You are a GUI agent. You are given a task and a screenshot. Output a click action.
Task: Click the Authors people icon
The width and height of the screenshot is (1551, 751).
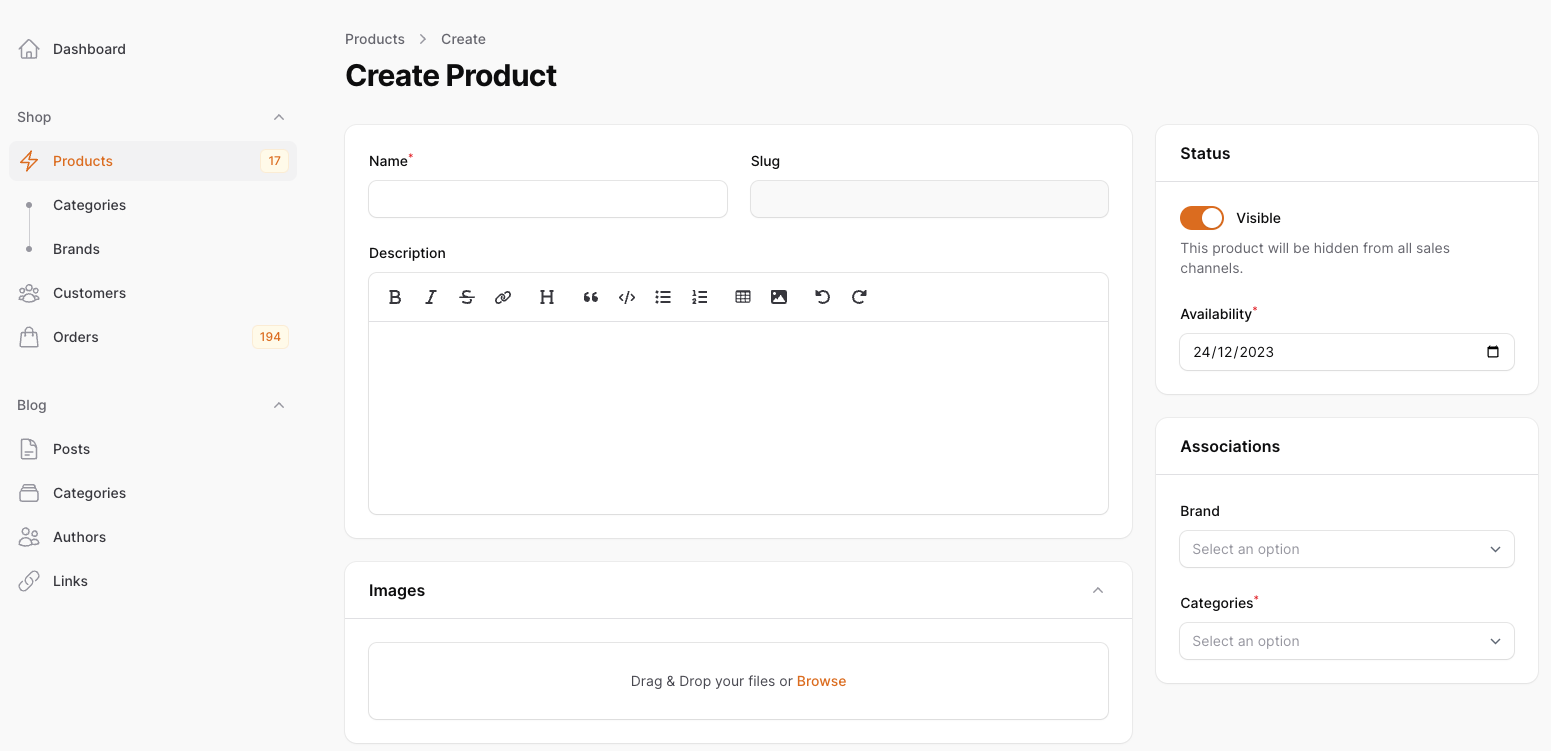coord(29,537)
